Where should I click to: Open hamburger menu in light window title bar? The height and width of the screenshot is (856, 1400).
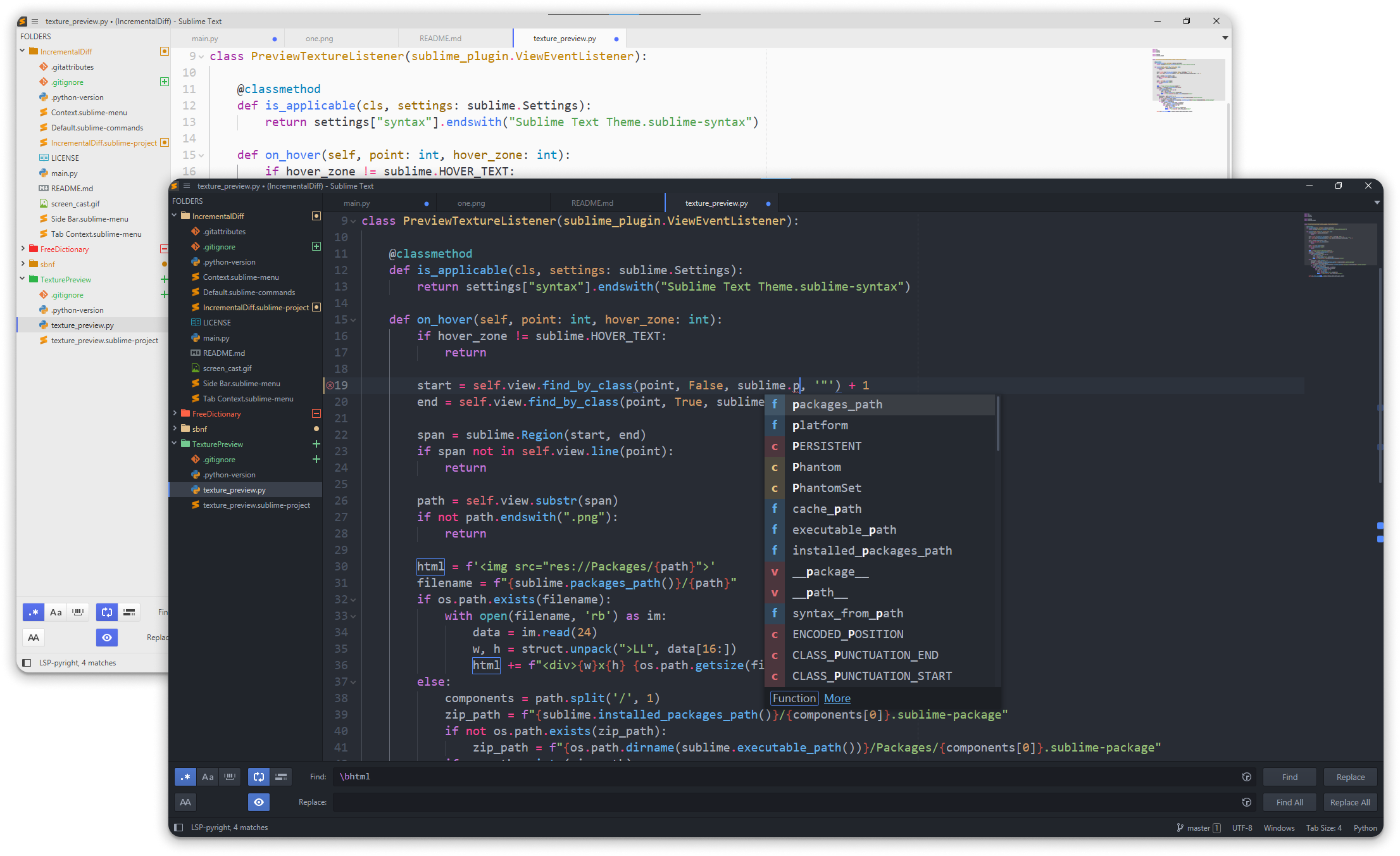click(x=35, y=22)
